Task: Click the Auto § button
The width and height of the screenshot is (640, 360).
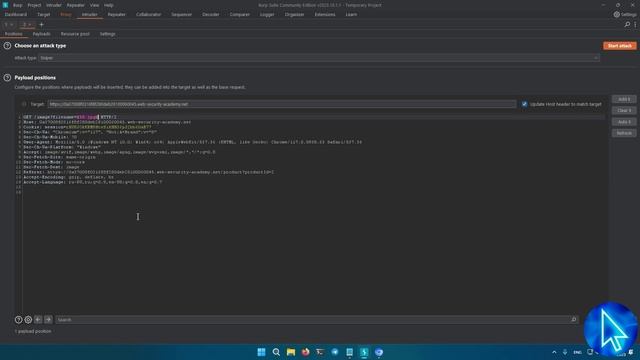Action: click(624, 122)
